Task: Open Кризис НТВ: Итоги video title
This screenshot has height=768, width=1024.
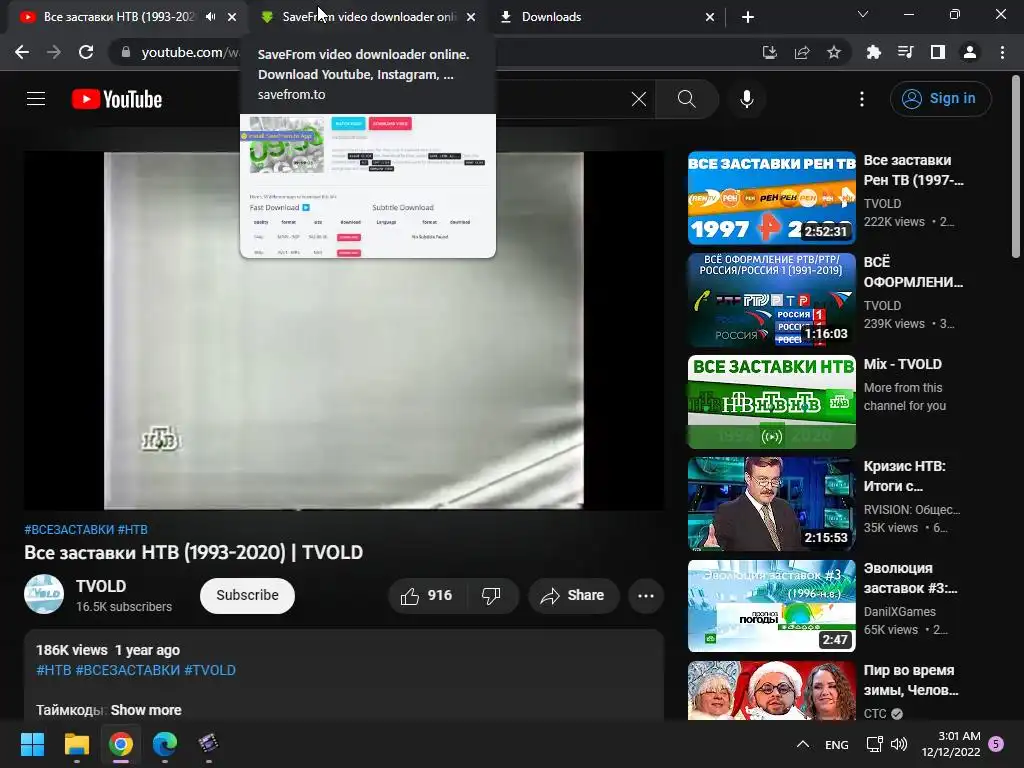Action: [904, 476]
